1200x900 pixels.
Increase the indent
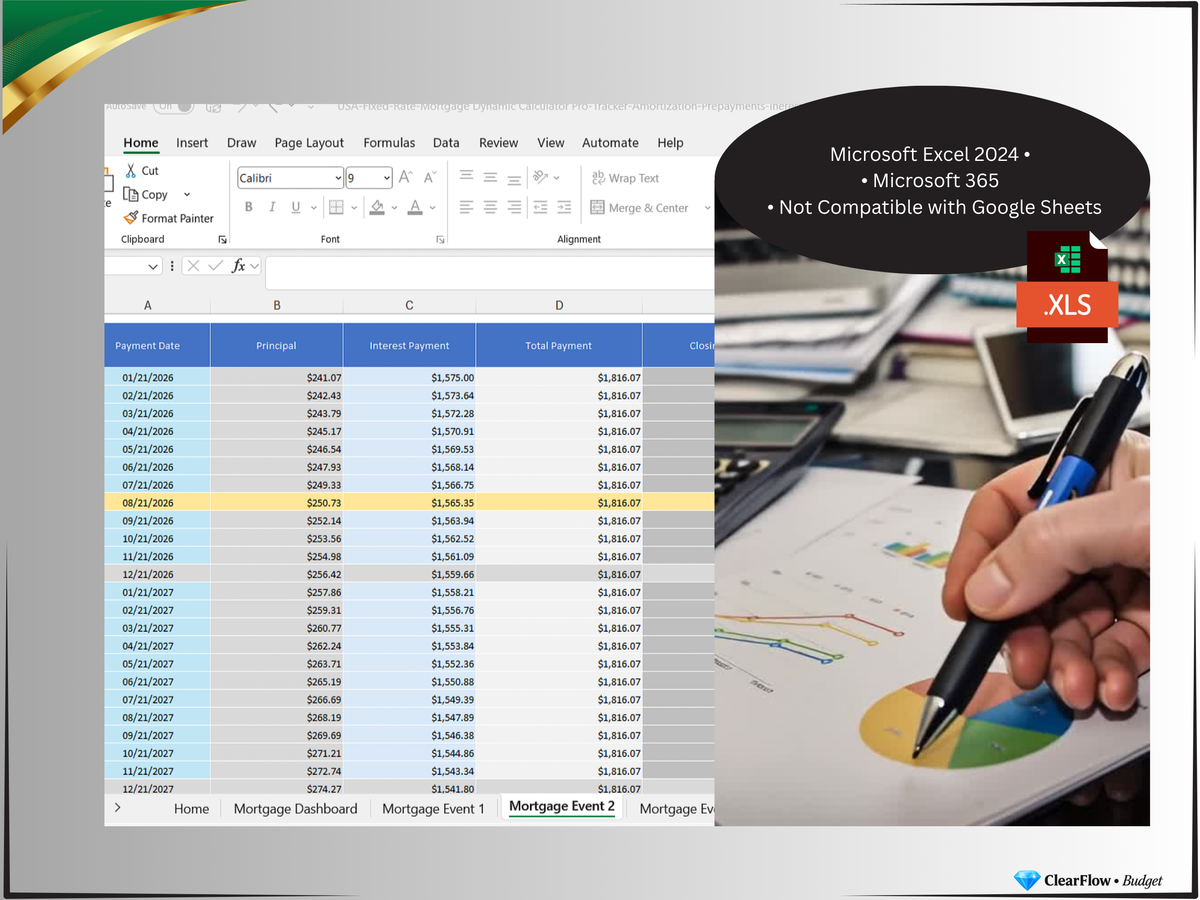pyautogui.click(x=564, y=207)
